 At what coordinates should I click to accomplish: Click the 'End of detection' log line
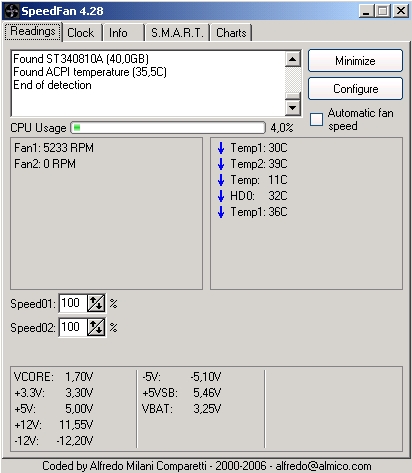[x=52, y=85]
